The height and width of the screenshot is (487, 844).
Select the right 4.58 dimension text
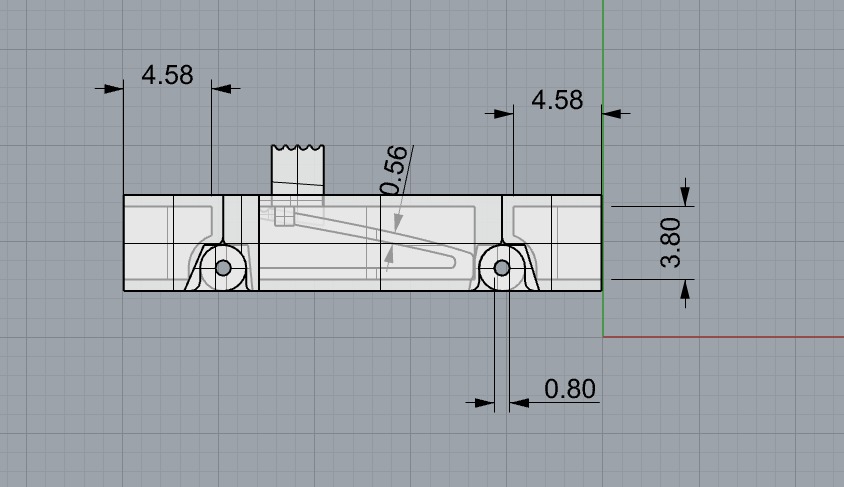pos(557,100)
